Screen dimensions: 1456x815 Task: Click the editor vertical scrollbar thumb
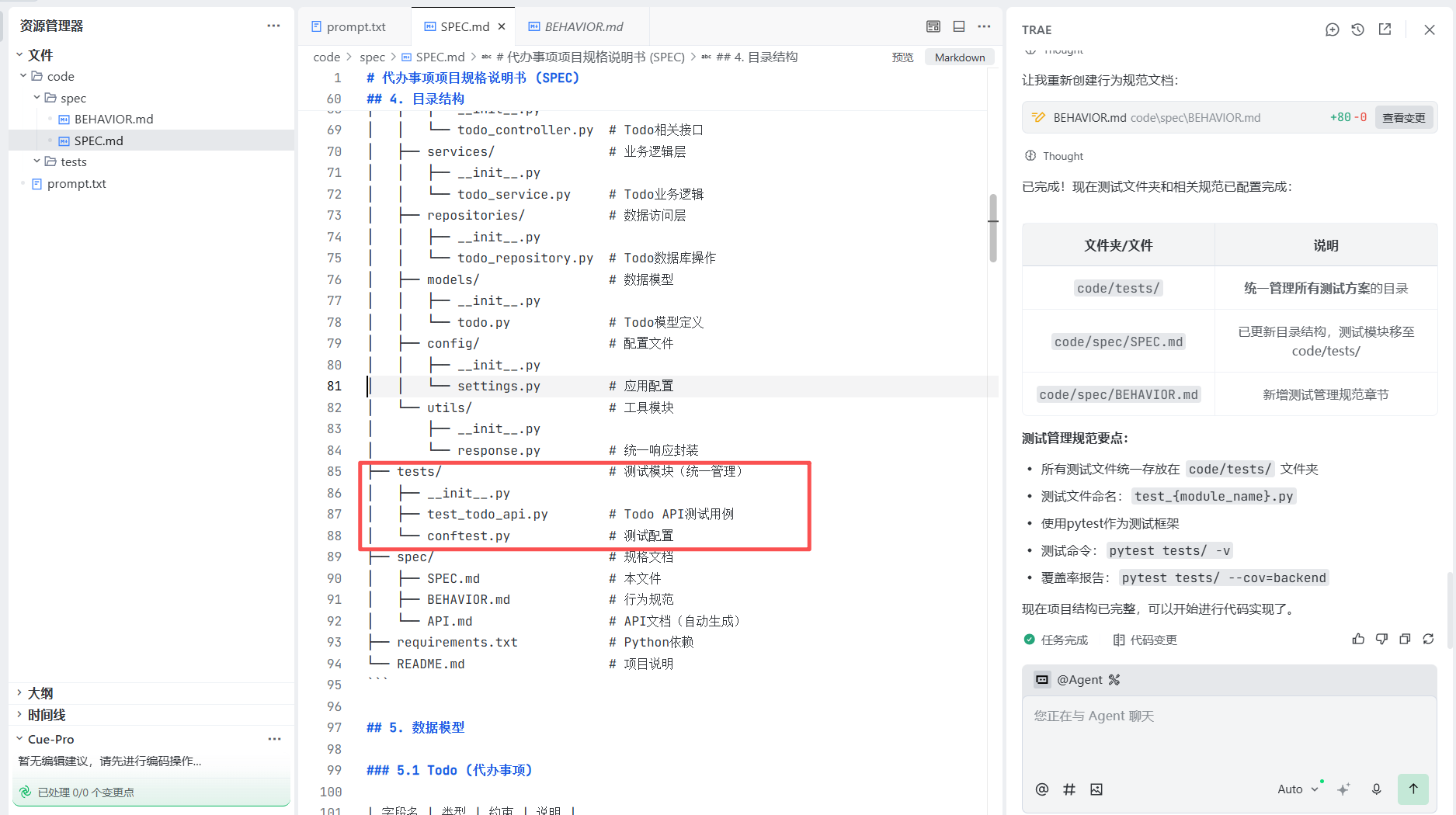click(992, 228)
